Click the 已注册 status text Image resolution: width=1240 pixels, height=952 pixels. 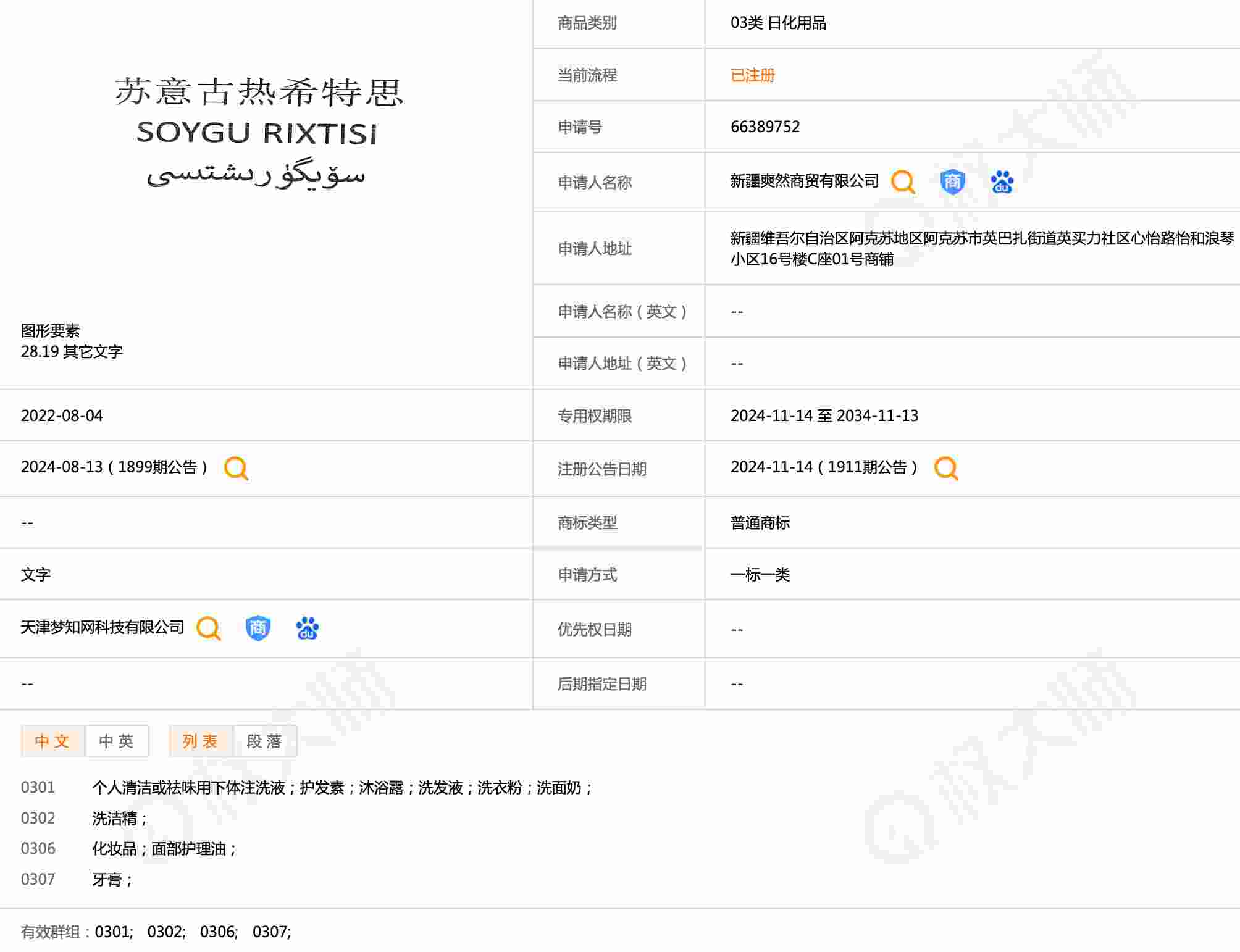(752, 75)
